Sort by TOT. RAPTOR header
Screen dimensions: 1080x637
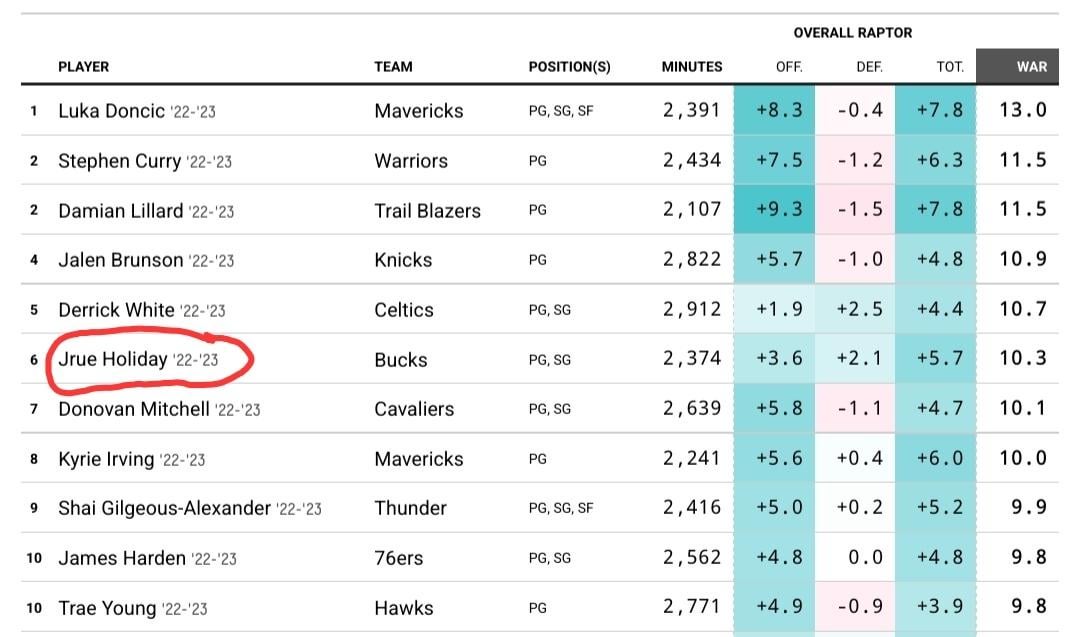coord(950,67)
